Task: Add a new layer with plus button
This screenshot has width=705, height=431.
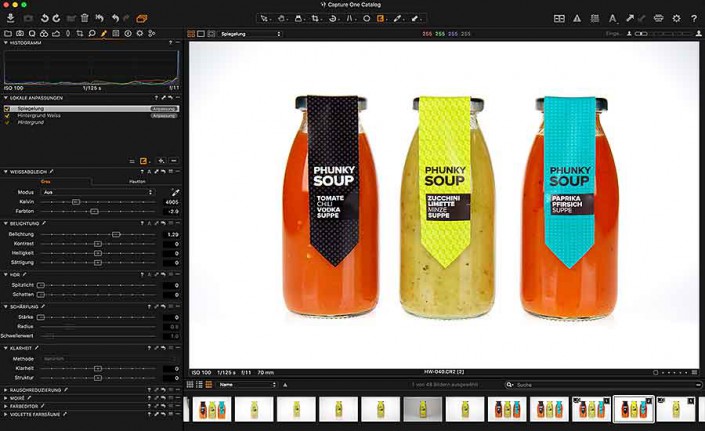Action: pos(161,161)
